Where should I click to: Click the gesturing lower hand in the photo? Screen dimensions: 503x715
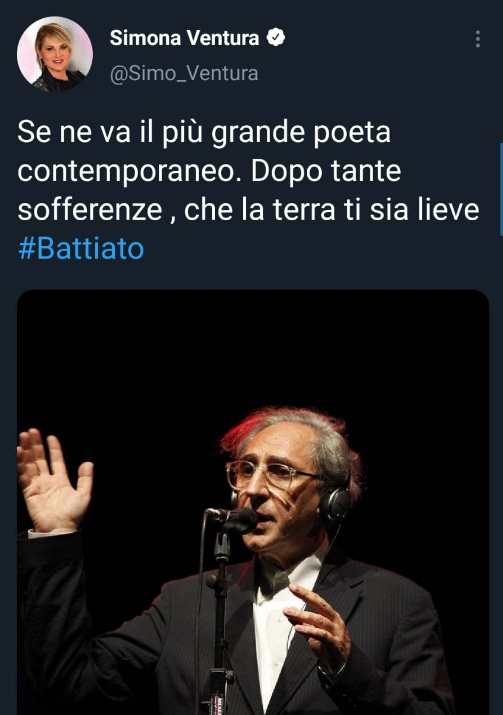pyautogui.click(x=318, y=627)
